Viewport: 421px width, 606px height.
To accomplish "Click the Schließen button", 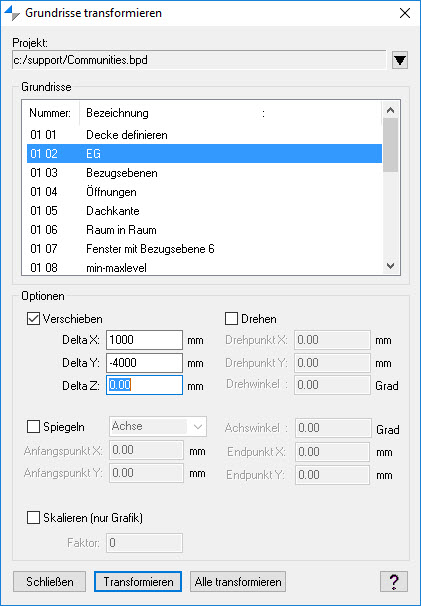I will click(49, 582).
